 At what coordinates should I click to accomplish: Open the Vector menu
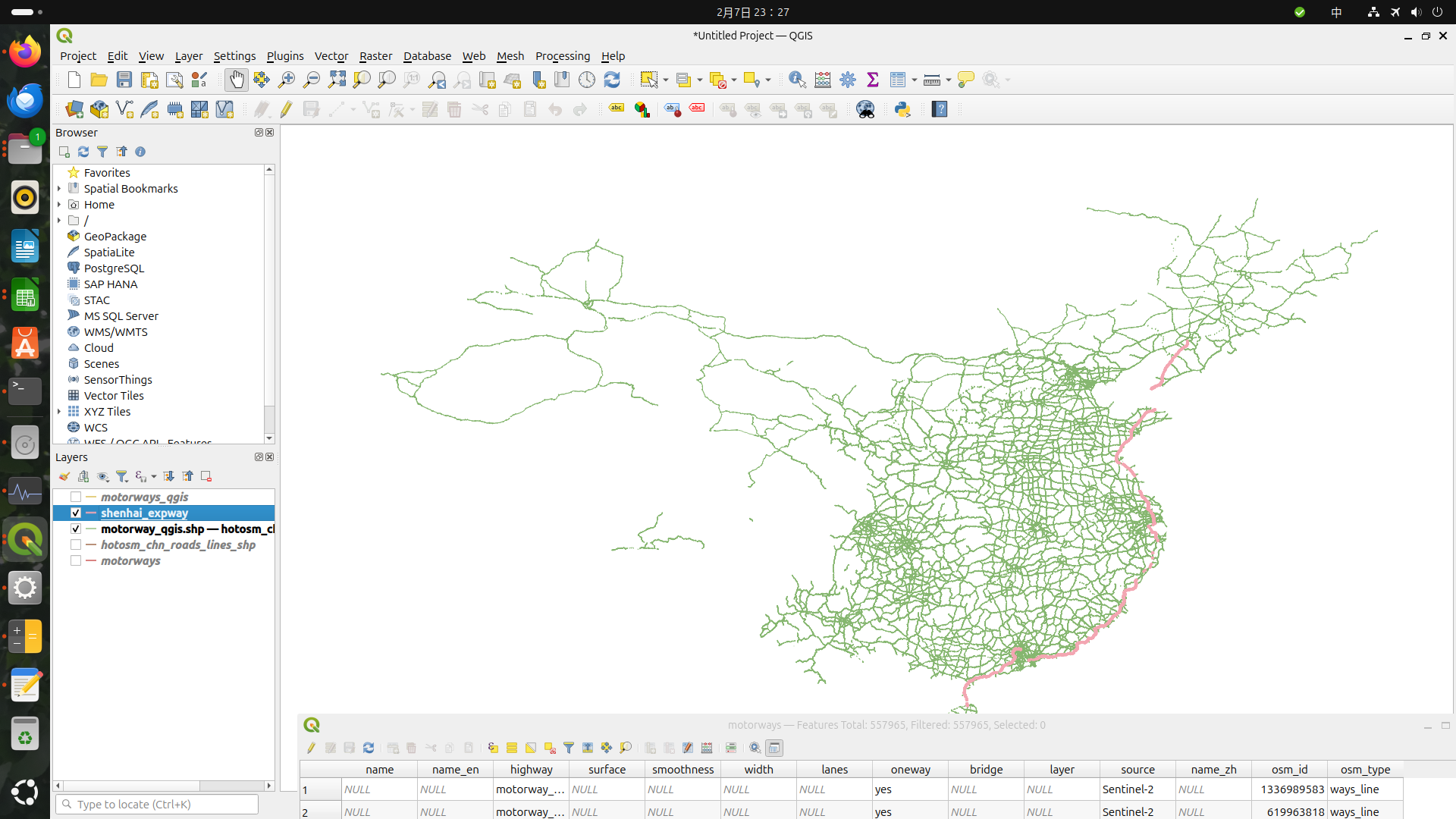coord(331,56)
